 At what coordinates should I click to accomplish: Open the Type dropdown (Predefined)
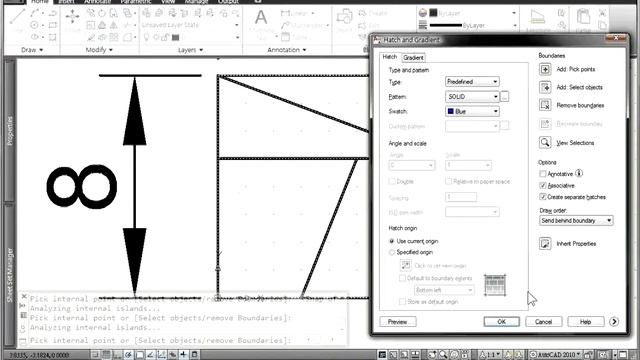tap(472, 82)
